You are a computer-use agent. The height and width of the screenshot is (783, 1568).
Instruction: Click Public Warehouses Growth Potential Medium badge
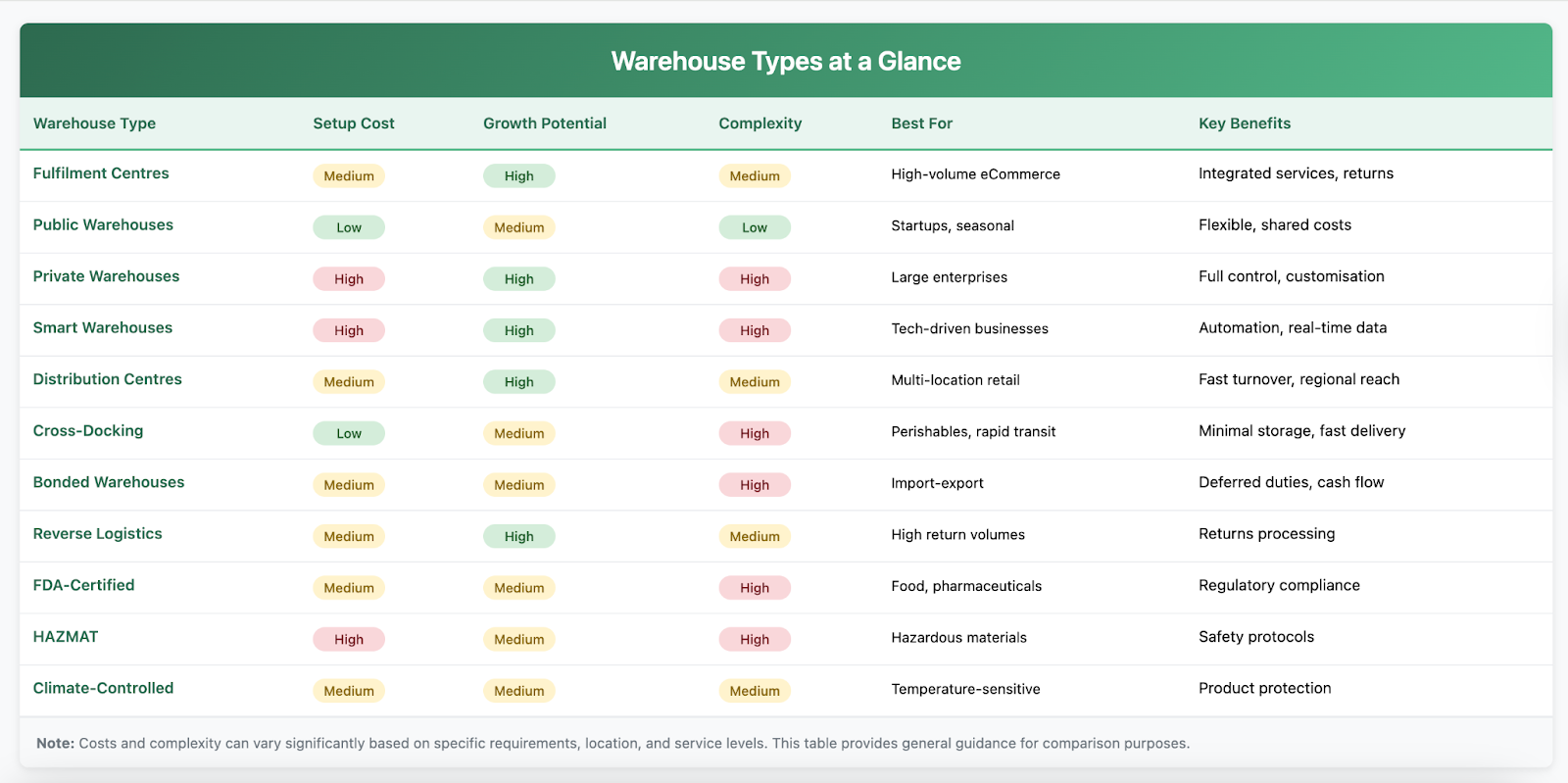click(519, 227)
